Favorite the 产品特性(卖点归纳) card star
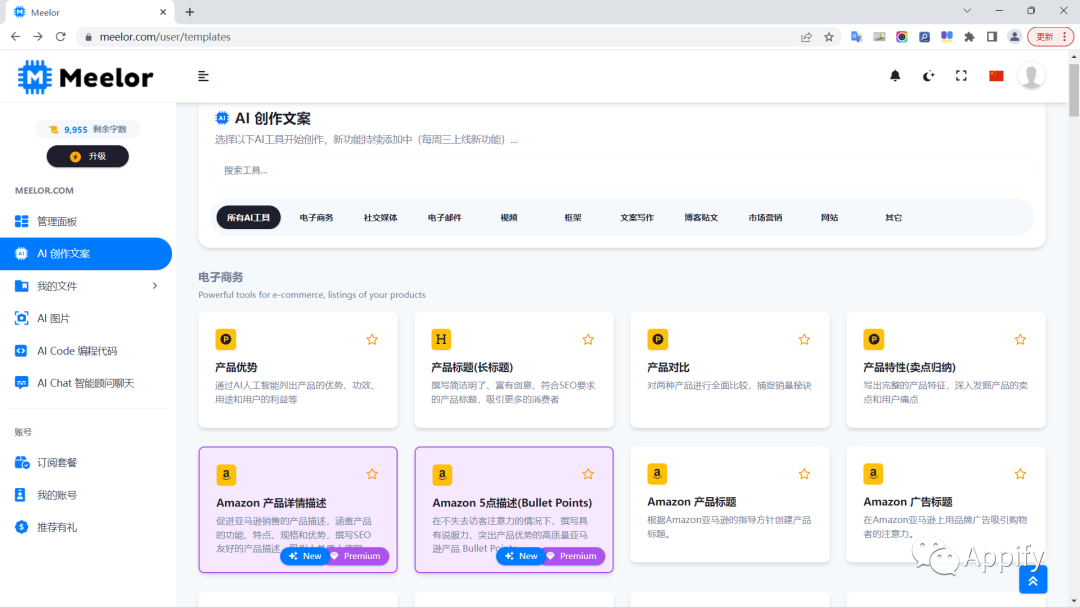The image size is (1080, 608). click(1020, 339)
